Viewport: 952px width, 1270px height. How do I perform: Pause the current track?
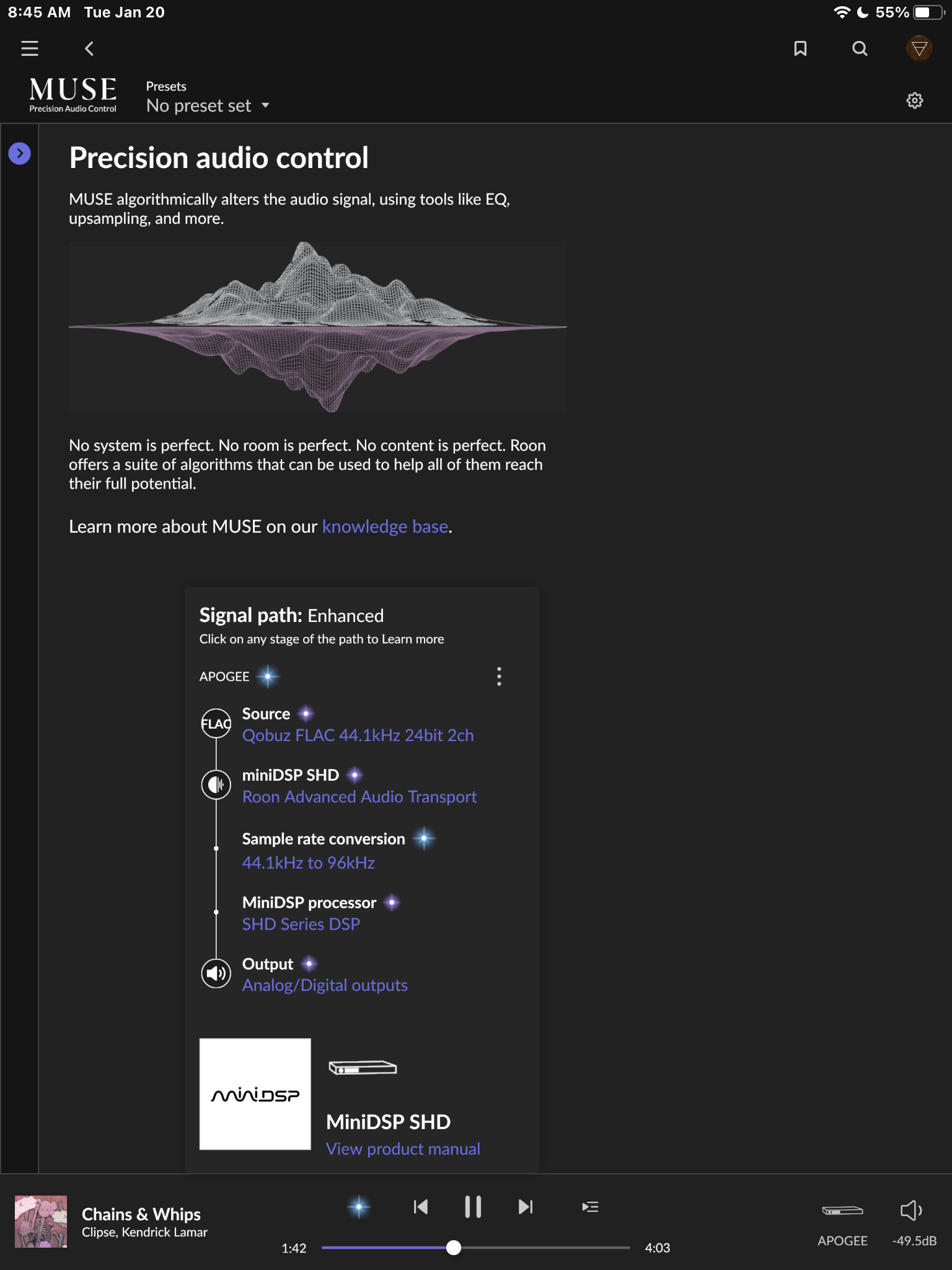coord(473,1207)
